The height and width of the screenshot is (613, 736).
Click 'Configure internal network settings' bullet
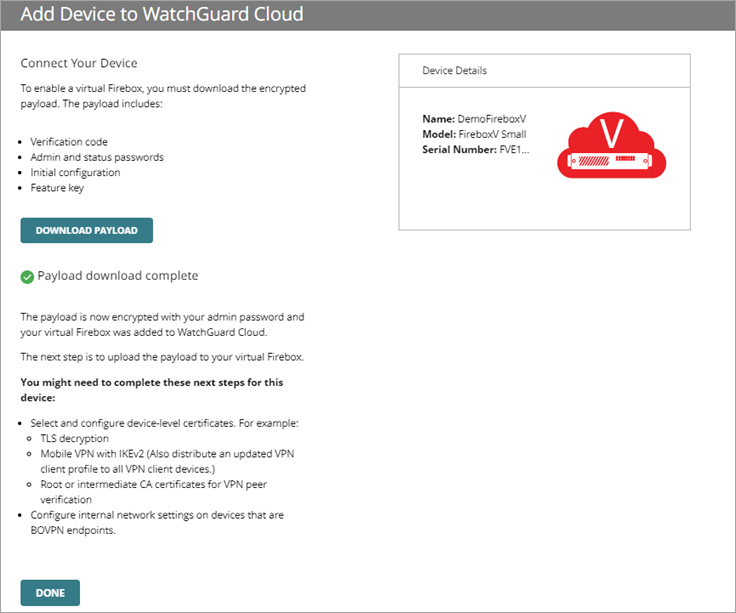tap(157, 522)
